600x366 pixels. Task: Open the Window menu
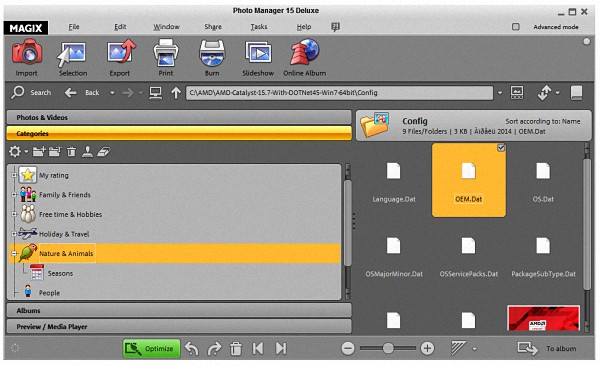point(166,27)
